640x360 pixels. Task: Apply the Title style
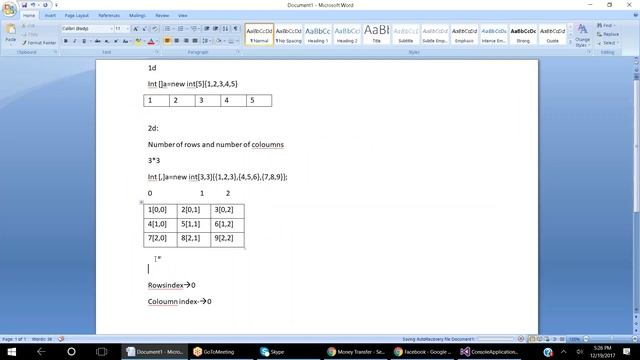(x=376, y=35)
